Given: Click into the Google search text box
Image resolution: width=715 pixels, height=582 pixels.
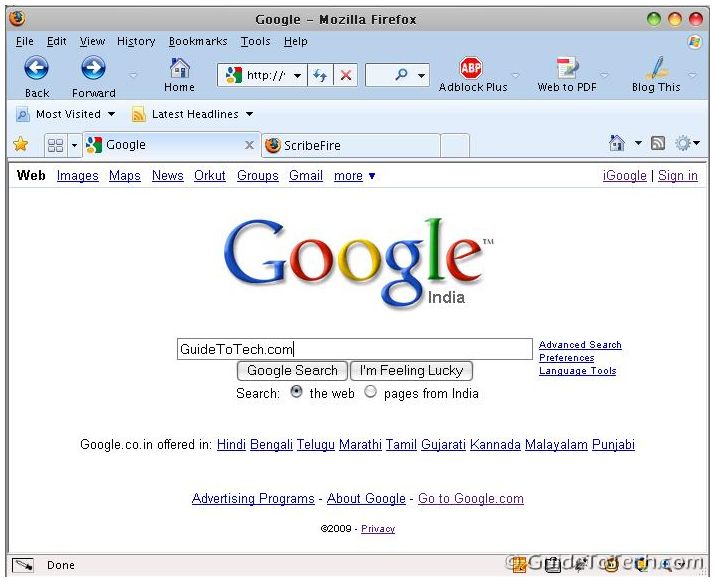Looking at the screenshot, I should coord(355,349).
